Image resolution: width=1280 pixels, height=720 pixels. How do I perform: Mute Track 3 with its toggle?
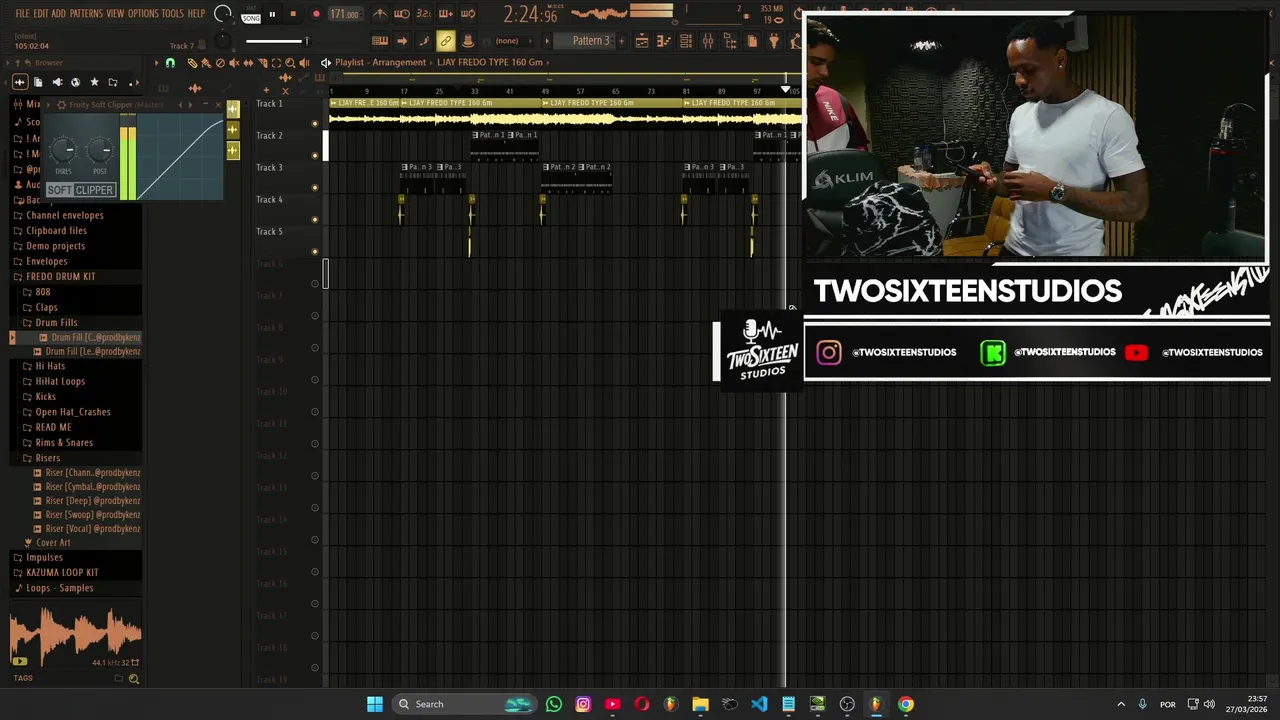(315, 188)
